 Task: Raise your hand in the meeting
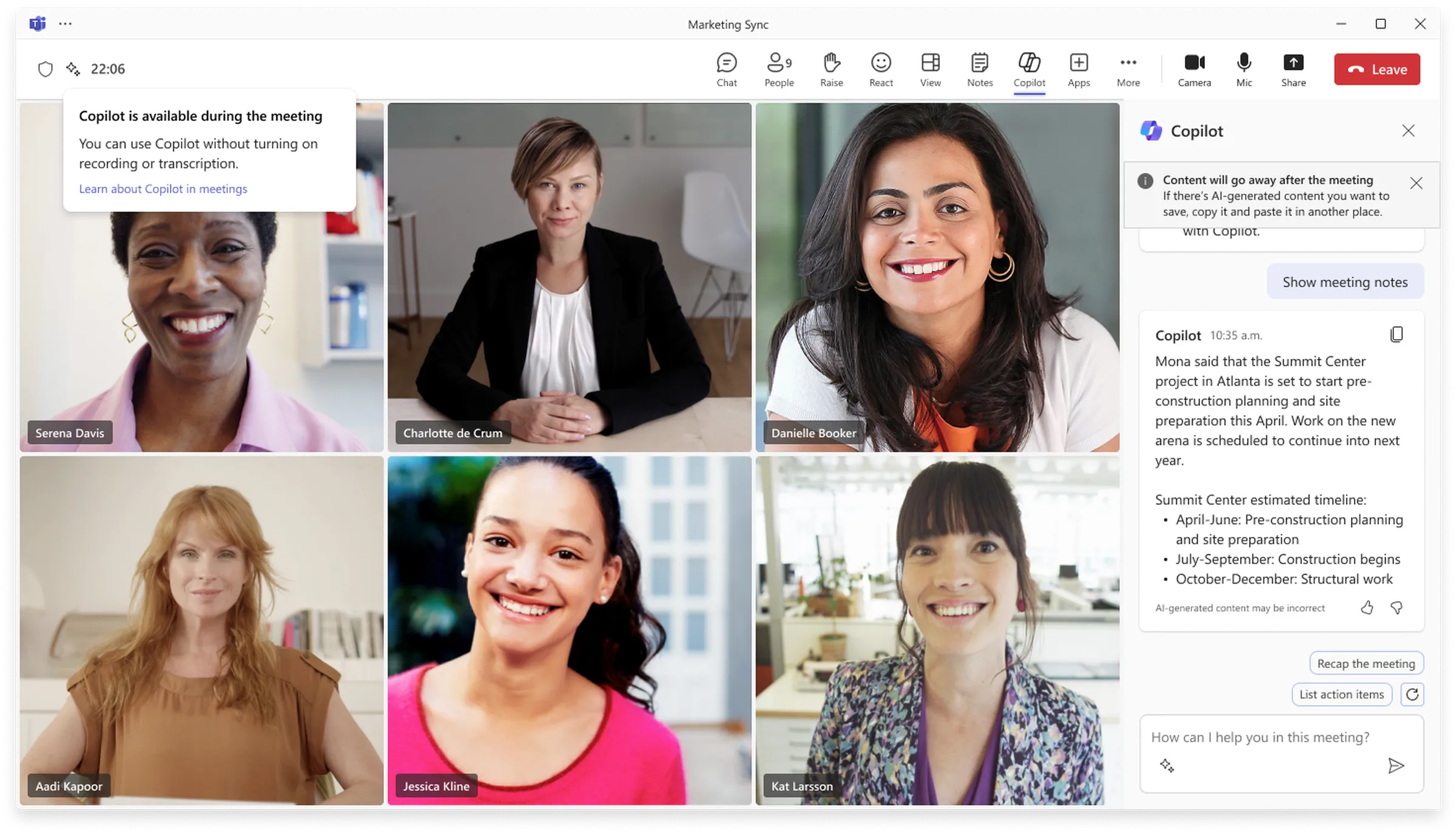tap(831, 70)
